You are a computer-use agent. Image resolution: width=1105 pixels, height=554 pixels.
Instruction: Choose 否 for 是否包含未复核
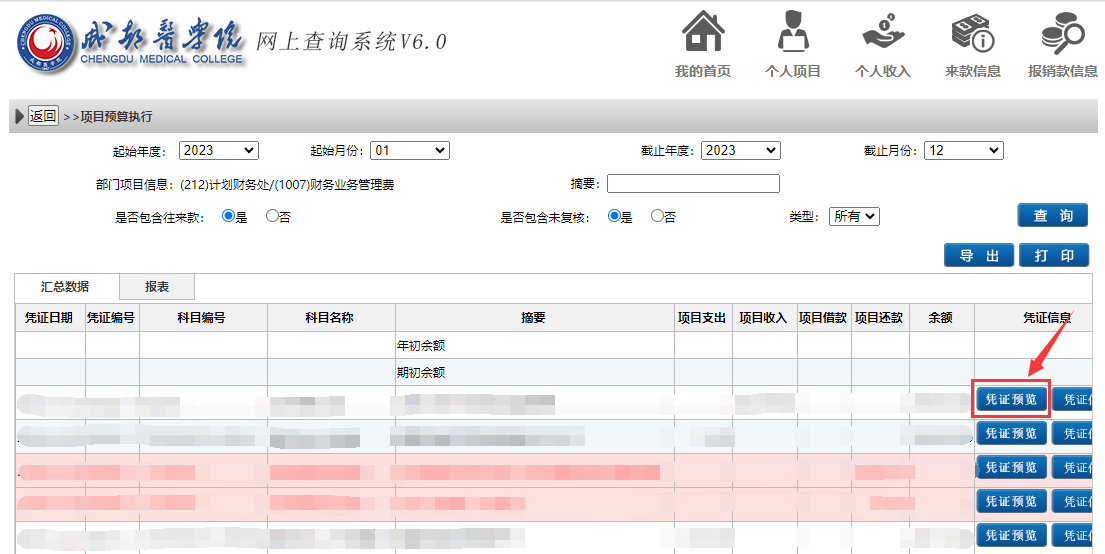[x=657, y=216]
